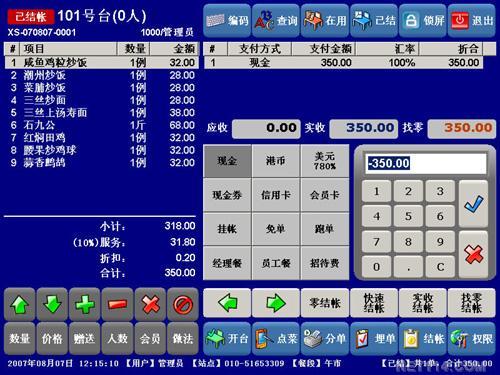Click 快速结帐 quick checkout button

tap(374, 303)
